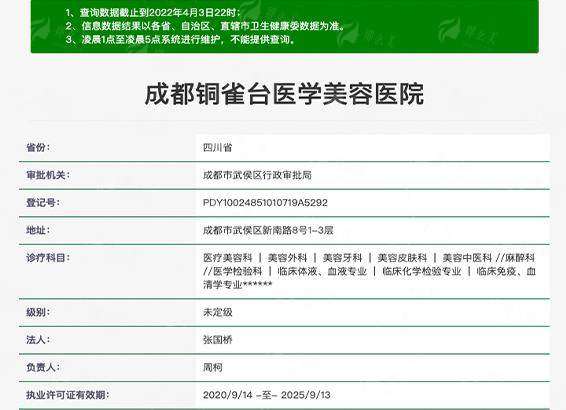Click the legal person name 张国桥
The width and height of the screenshot is (566, 410).
[x=218, y=340]
